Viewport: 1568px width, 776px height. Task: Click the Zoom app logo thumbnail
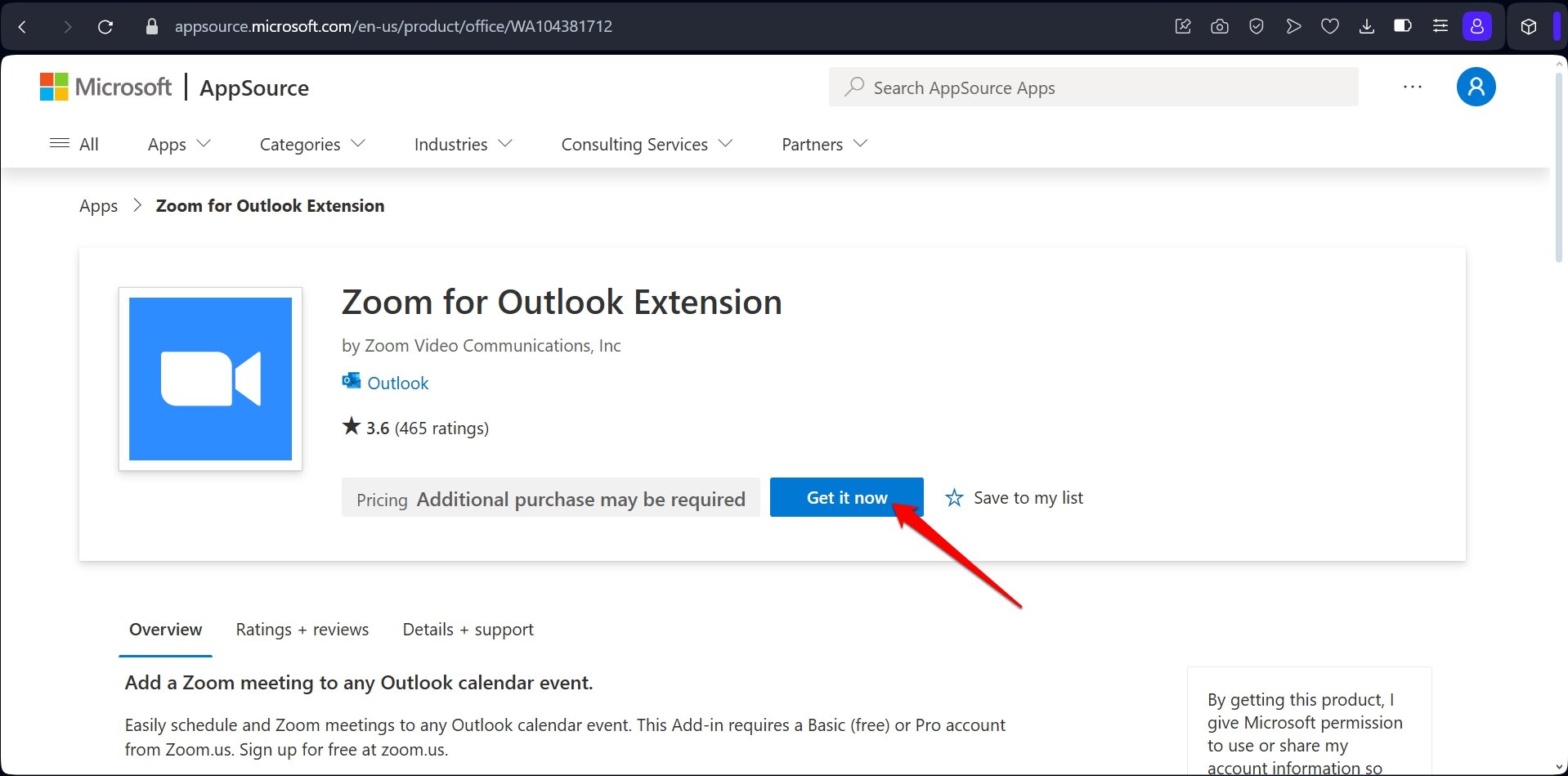tap(211, 379)
